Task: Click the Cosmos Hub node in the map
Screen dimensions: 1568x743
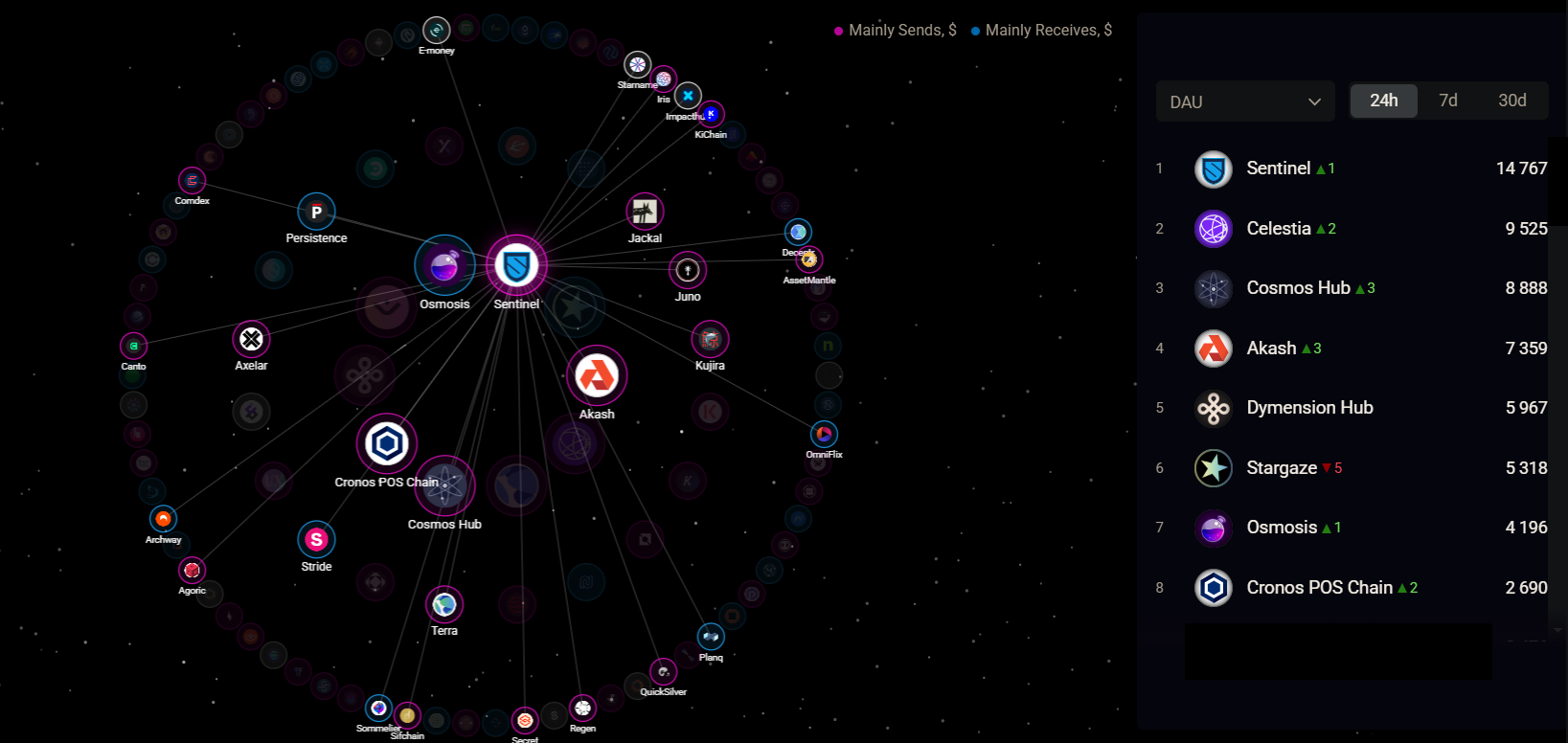Action: tap(444, 485)
